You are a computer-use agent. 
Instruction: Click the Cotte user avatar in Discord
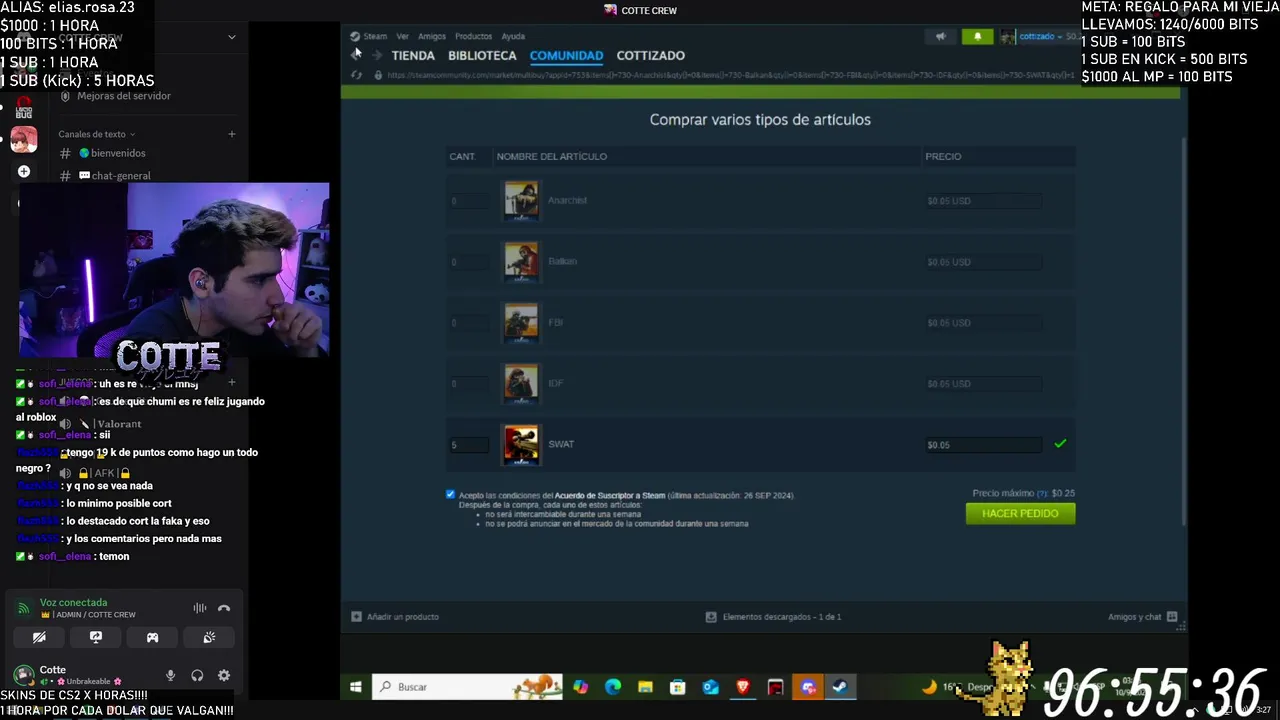click(x=24, y=676)
